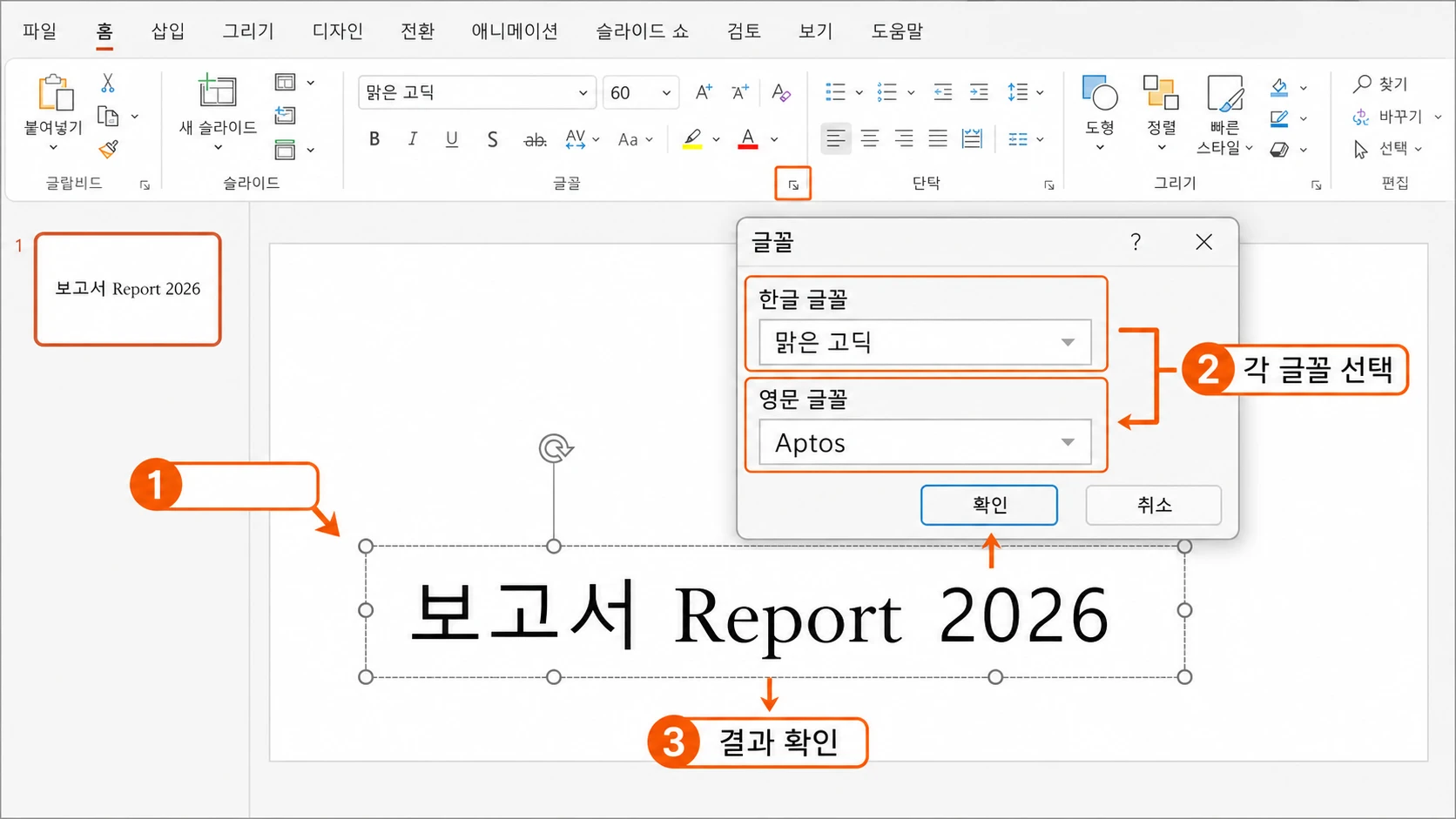This screenshot has width=1456, height=819.
Task: Click the rotation handle above the text box
Action: (x=556, y=449)
